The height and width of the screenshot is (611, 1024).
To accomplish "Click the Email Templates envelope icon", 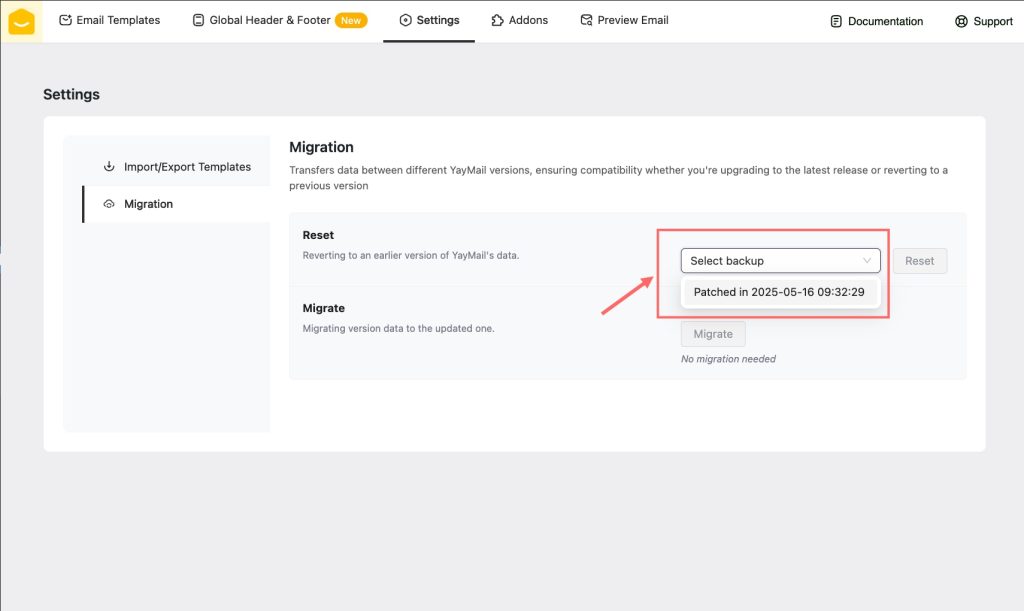I will (65, 20).
